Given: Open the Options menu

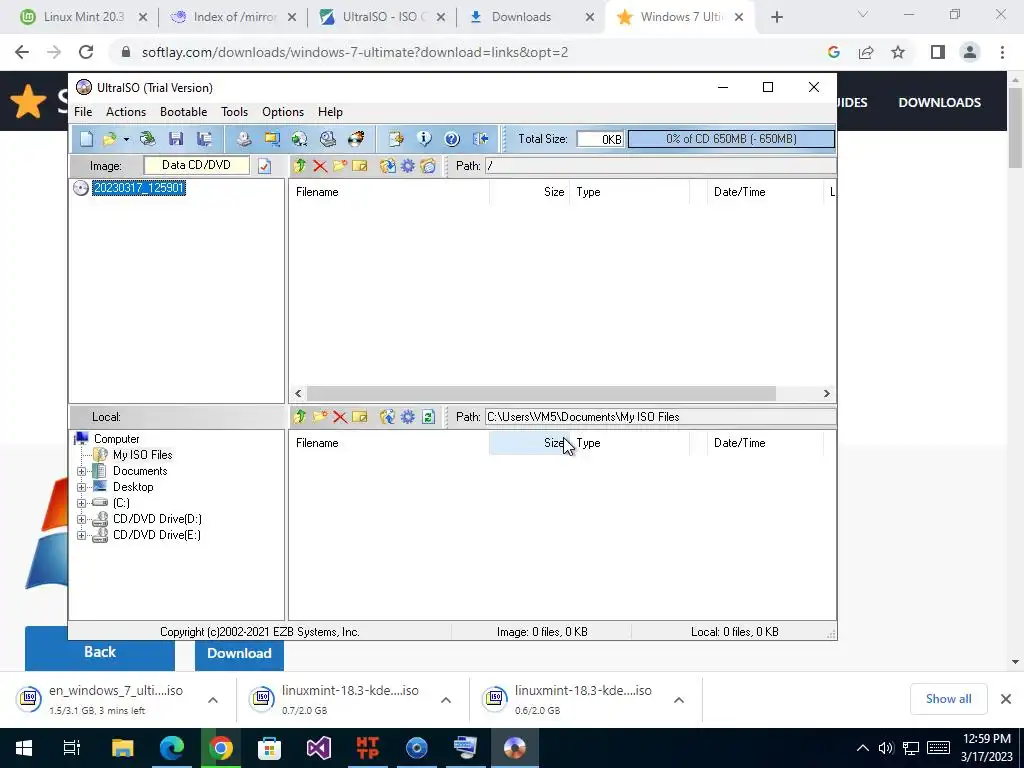Looking at the screenshot, I should click(x=283, y=112).
